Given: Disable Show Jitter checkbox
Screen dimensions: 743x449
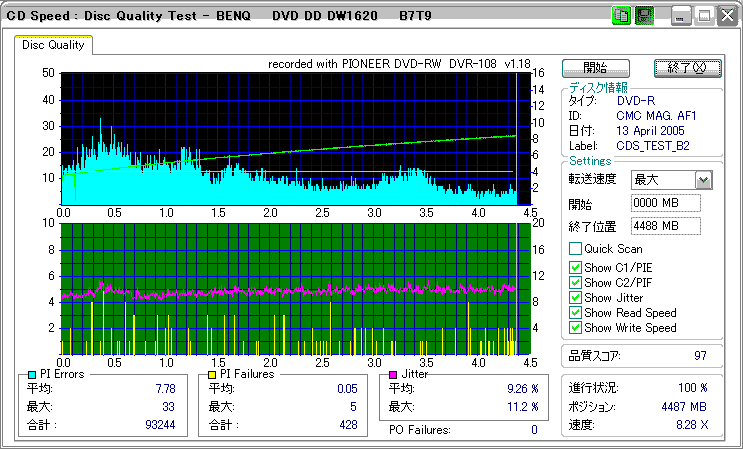Looking at the screenshot, I should [x=575, y=298].
